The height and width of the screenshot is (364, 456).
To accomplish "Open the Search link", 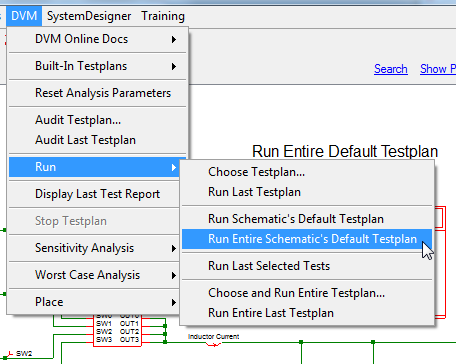I will 391,69.
